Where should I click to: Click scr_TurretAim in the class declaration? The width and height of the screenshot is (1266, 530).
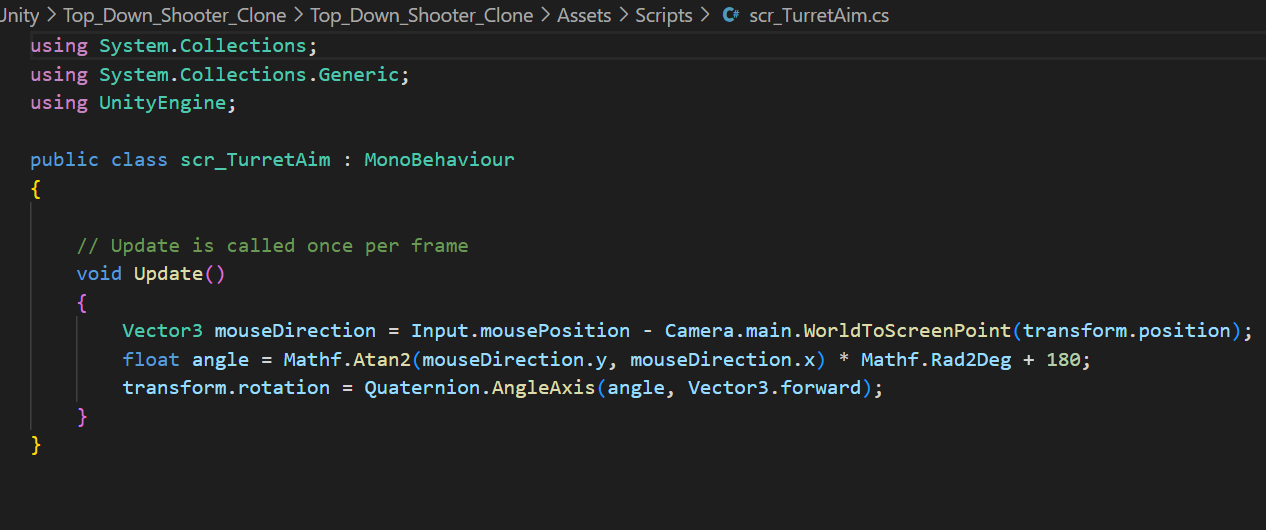pos(255,160)
